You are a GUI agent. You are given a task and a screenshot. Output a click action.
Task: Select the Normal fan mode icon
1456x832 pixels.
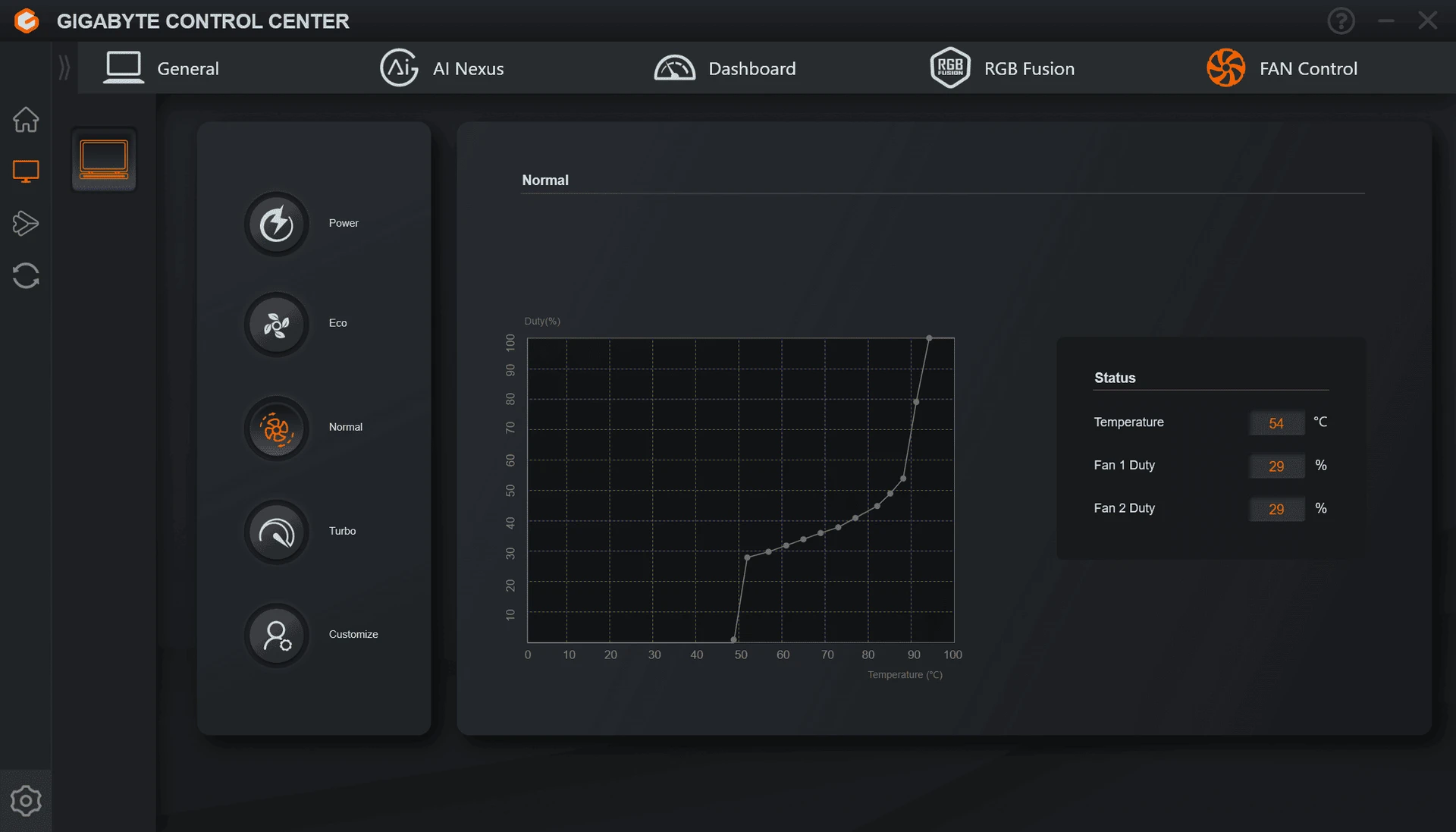(277, 428)
